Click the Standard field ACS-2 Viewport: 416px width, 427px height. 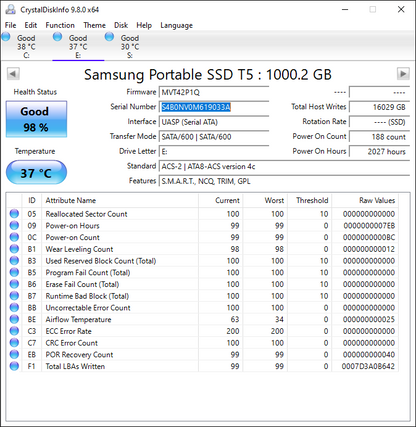[x=284, y=166]
